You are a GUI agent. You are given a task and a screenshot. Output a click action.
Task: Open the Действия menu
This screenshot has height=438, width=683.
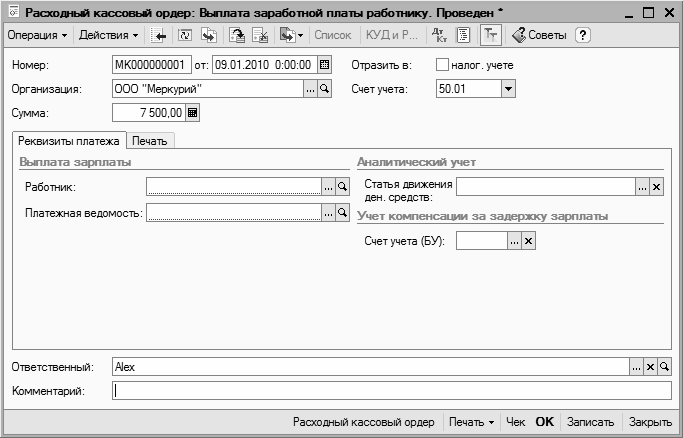coord(109,35)
